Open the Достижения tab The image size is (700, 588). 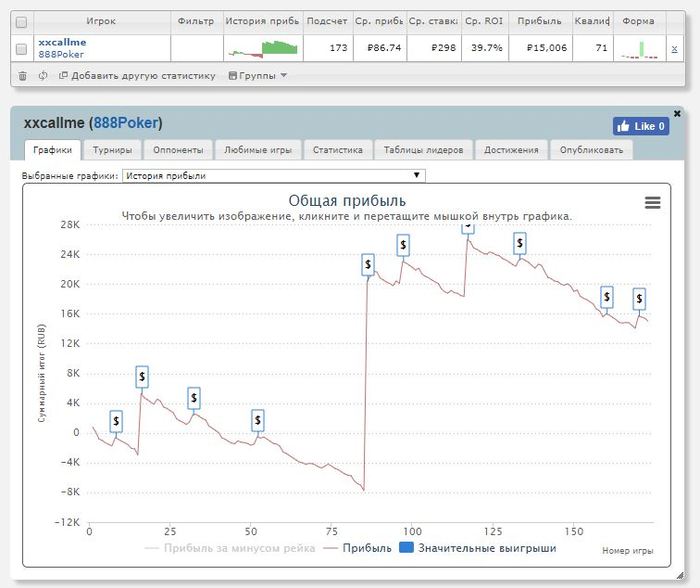pyautogui.click(x=511, y=150)
